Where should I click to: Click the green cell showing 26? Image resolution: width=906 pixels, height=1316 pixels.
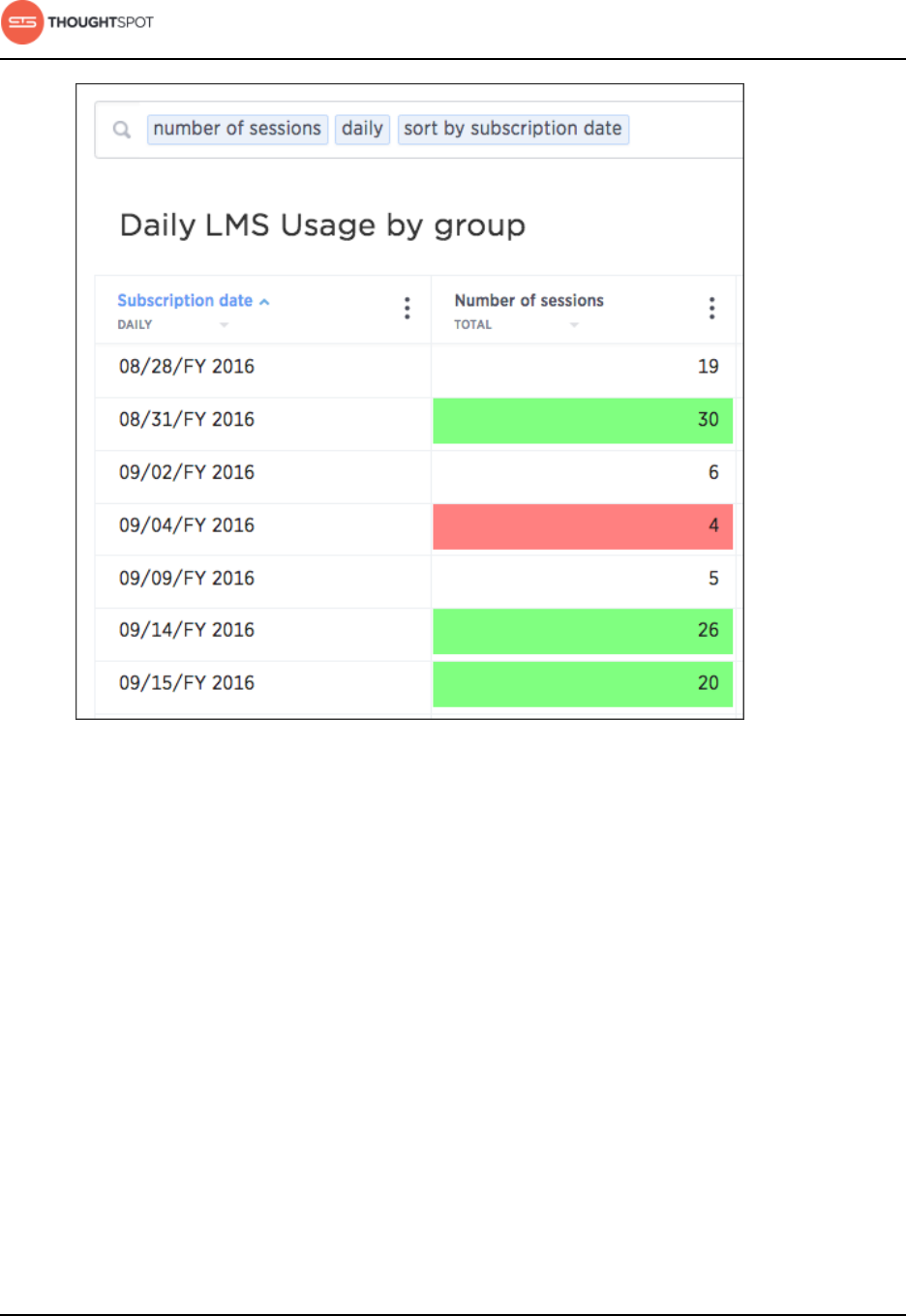(x=582, y=631)
